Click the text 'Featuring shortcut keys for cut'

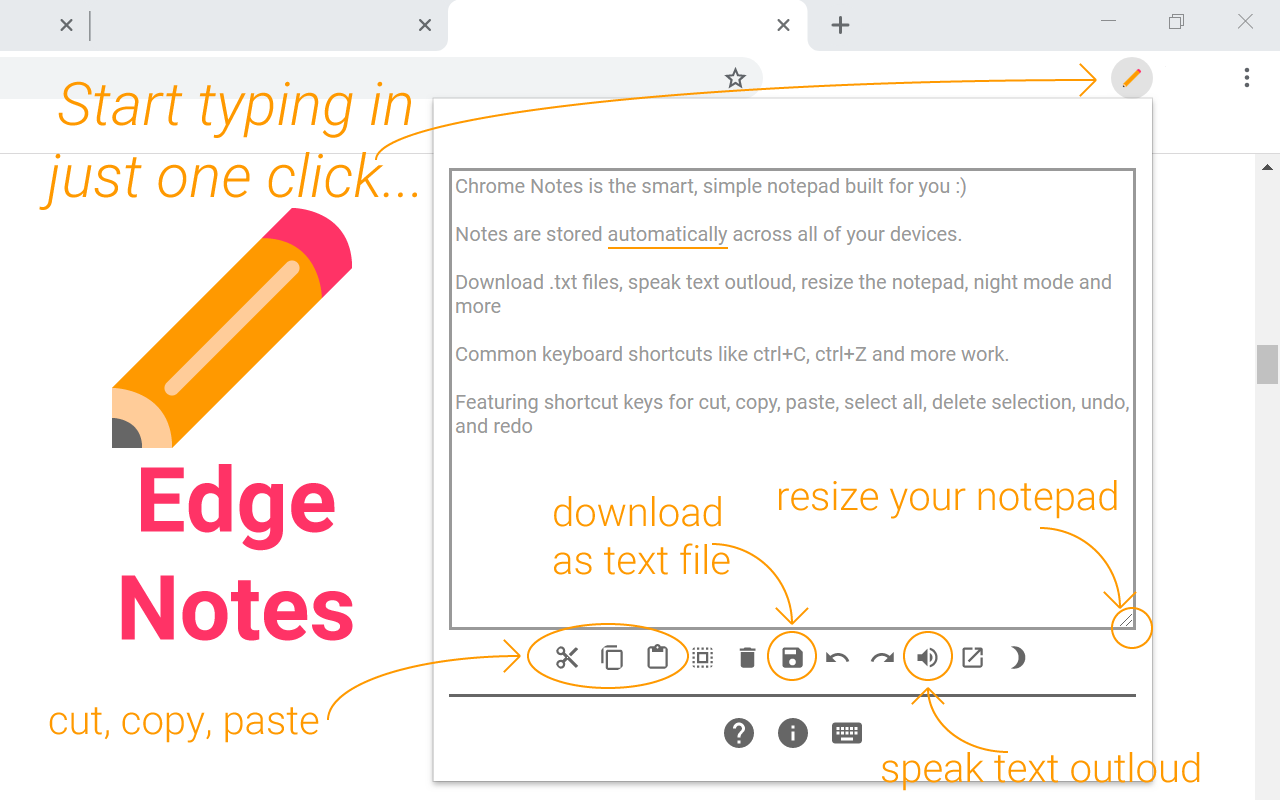pos(590,402)
